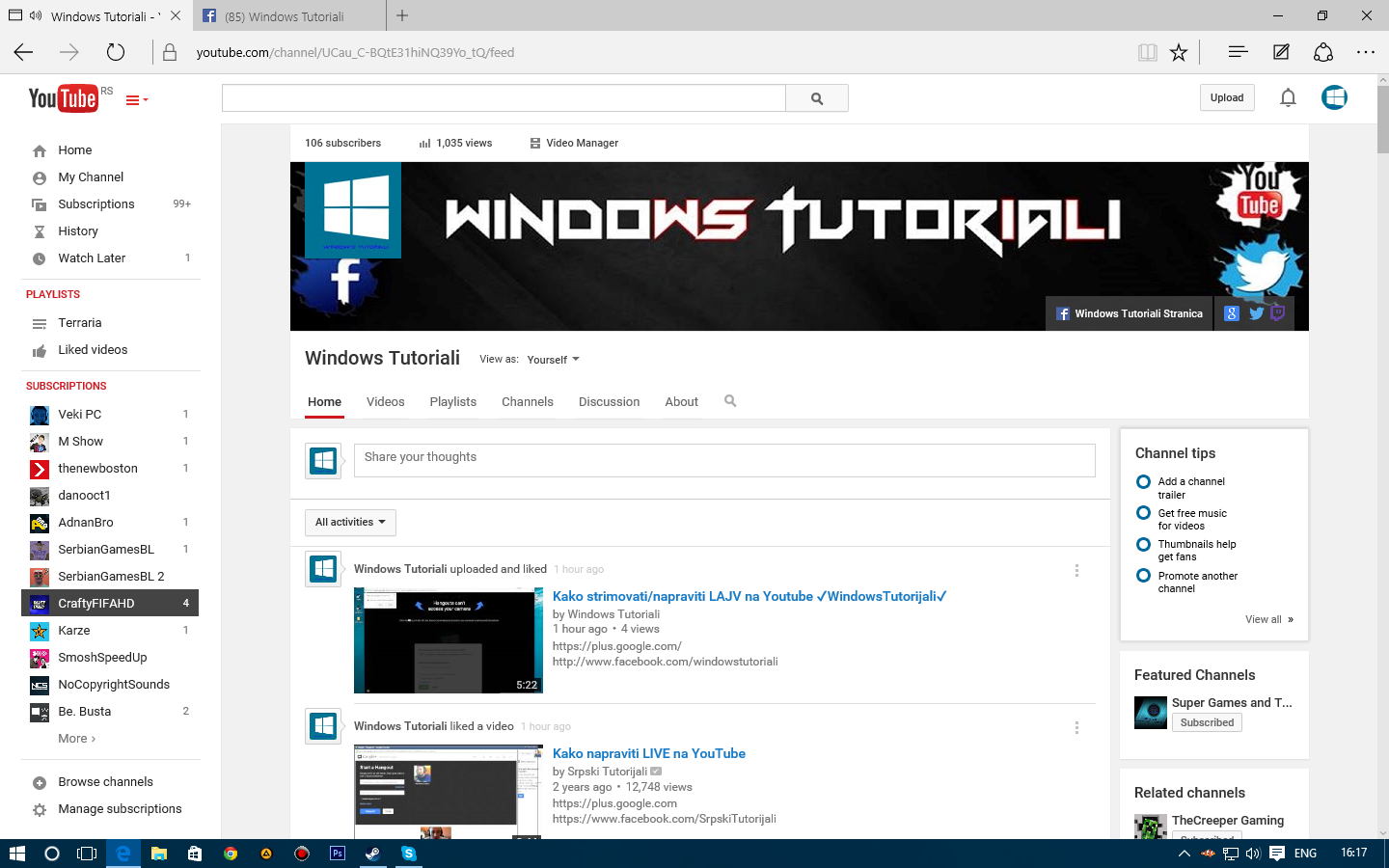Open Cortana search circle on taskbar
1389x868 pixels.
(52, 854)
